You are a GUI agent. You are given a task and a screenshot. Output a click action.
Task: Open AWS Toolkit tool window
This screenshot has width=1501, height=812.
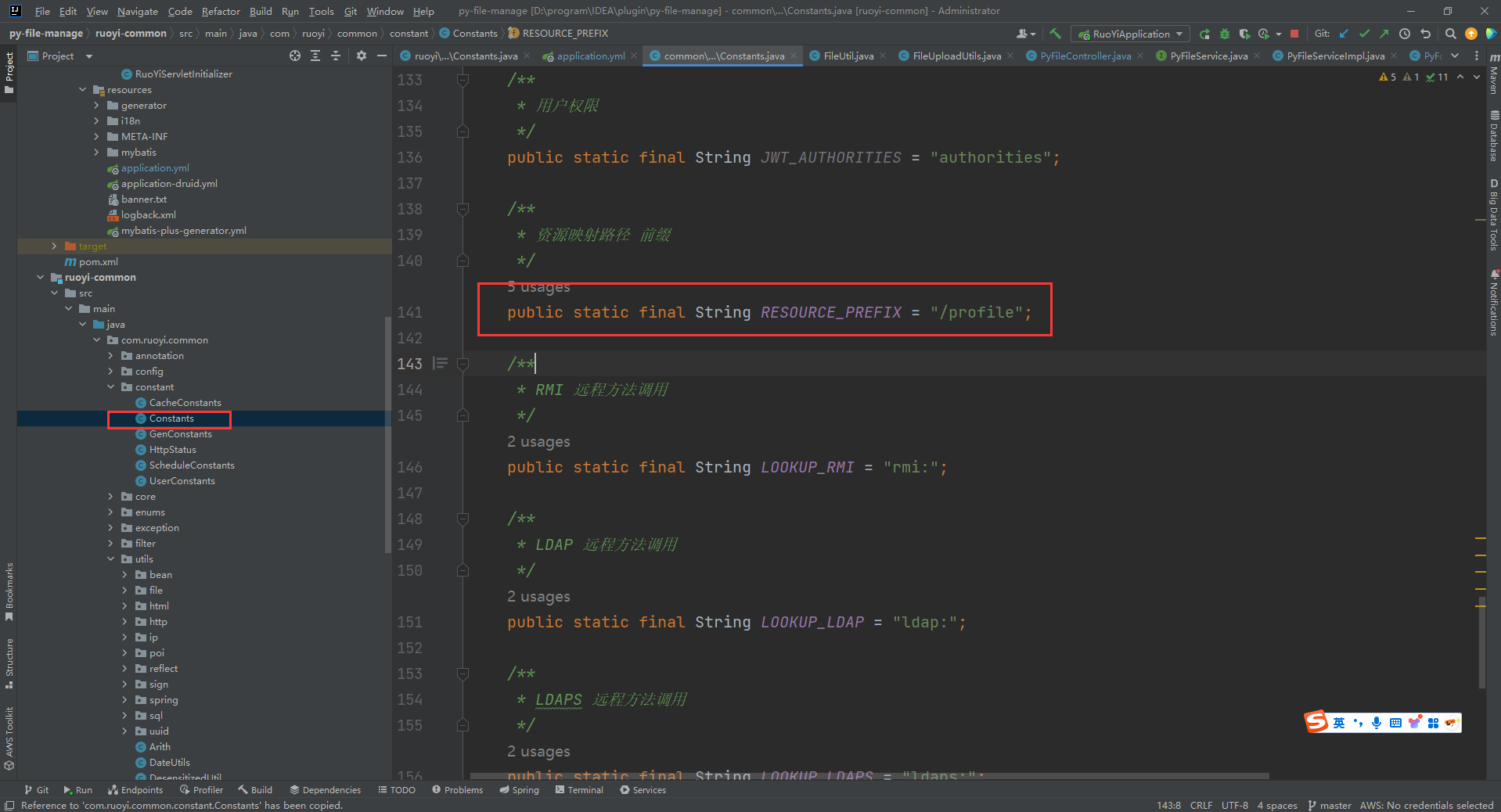point(9,738)
